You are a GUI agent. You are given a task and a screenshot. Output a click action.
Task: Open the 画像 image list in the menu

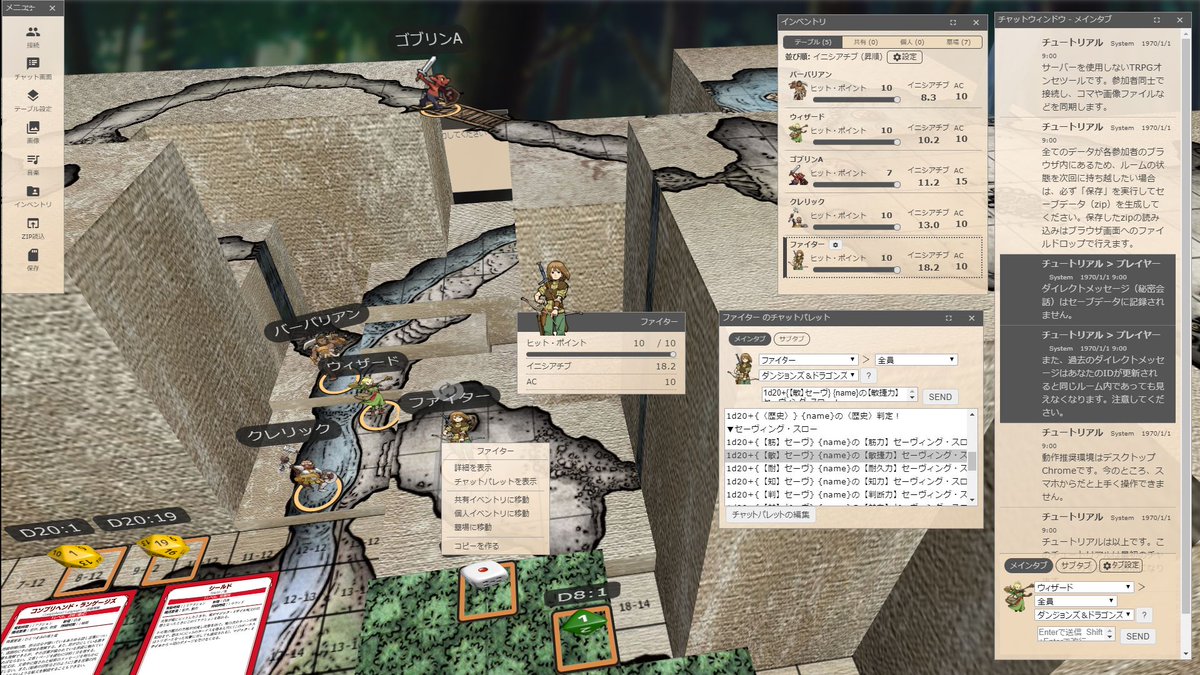coord(33,133)
